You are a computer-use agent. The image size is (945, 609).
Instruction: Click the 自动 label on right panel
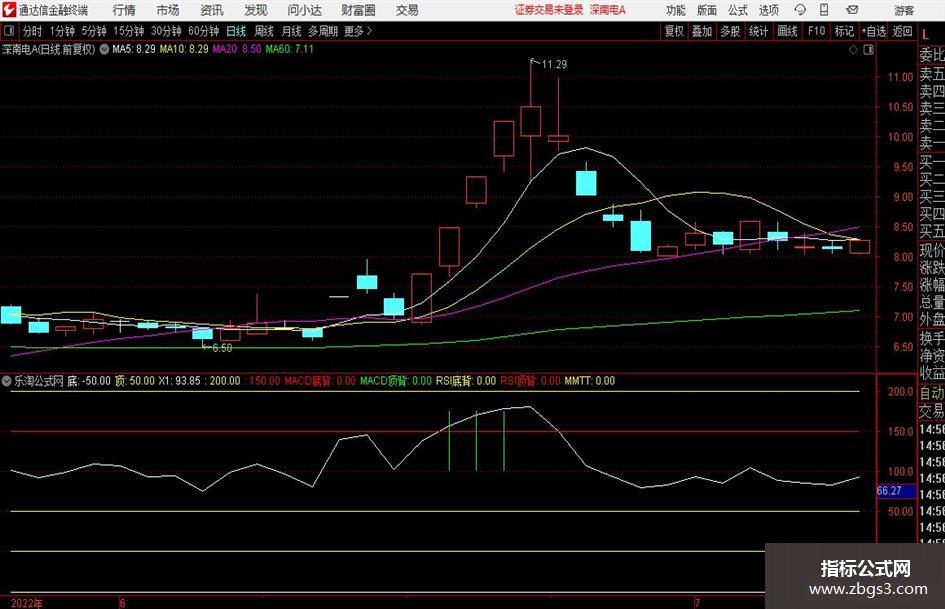tap(932, 393)
